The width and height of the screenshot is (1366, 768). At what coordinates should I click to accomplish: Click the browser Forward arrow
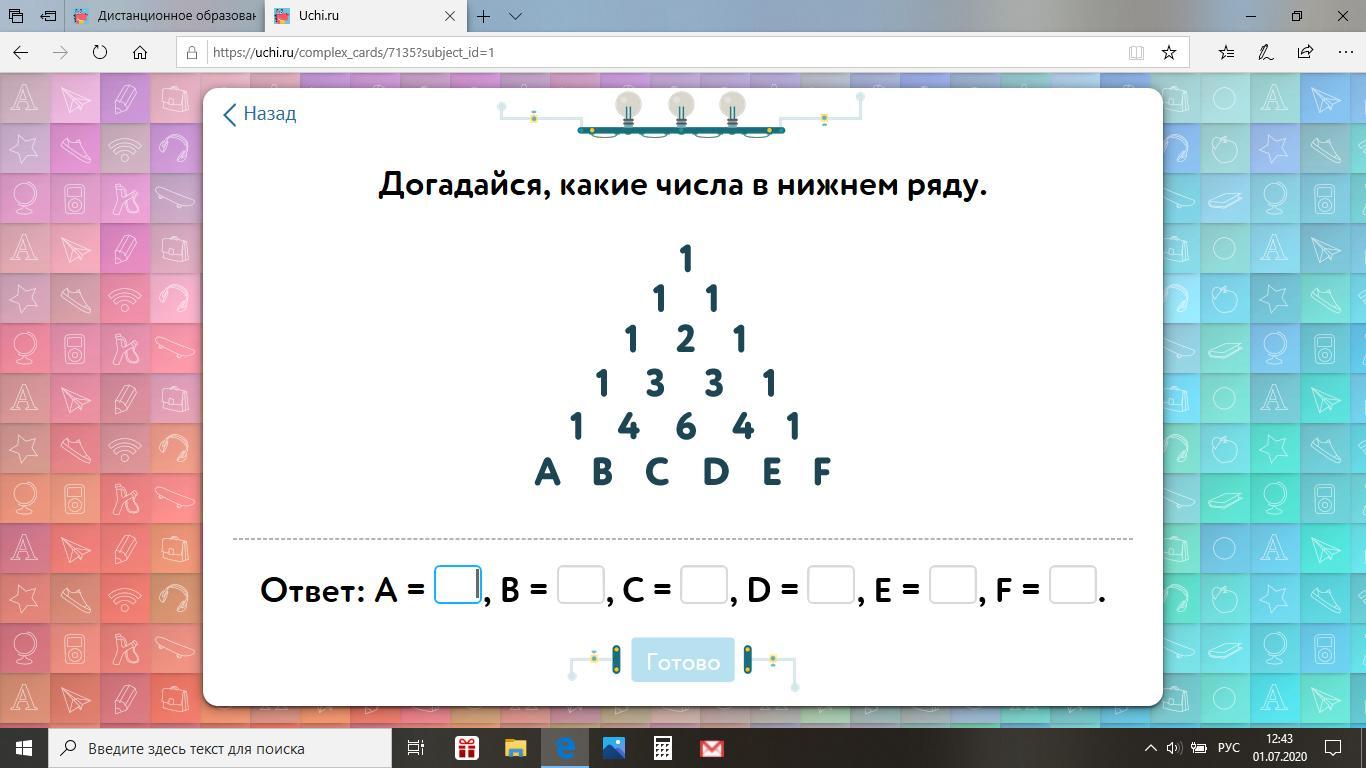(60, 52)
